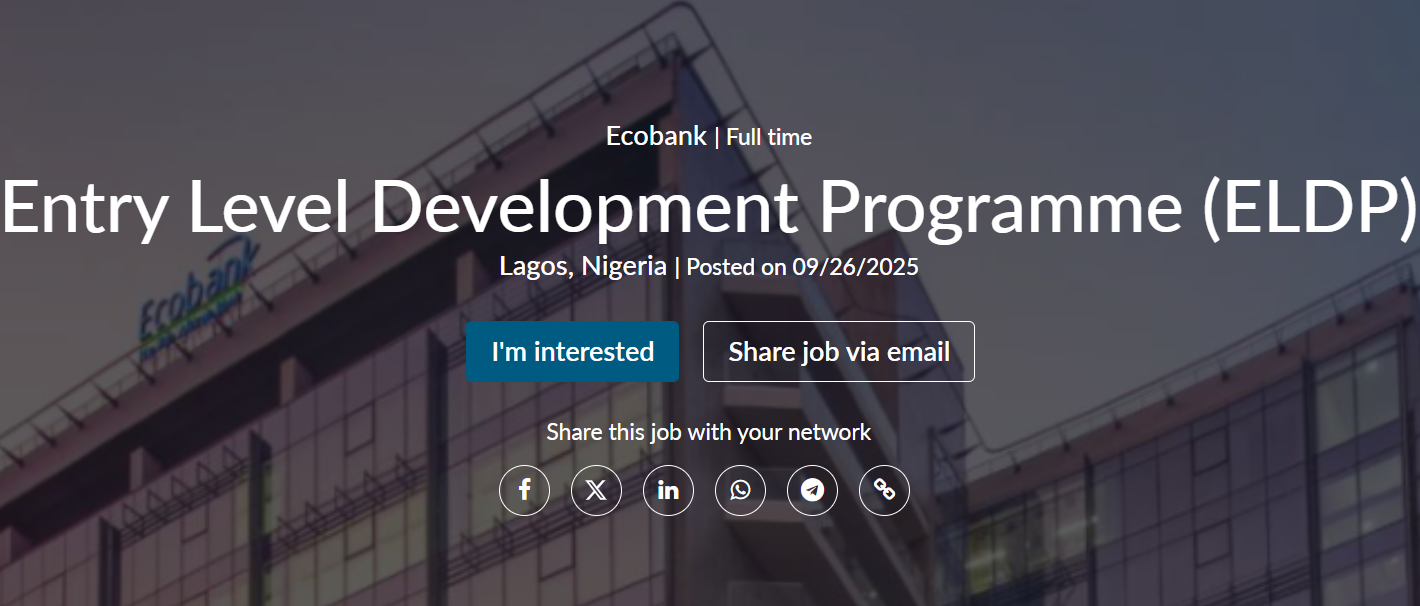Image resolution: width=1420 pixels, height=606 pixels.
Task: Visit the Ecobank company link
Action: click(654, 137)
